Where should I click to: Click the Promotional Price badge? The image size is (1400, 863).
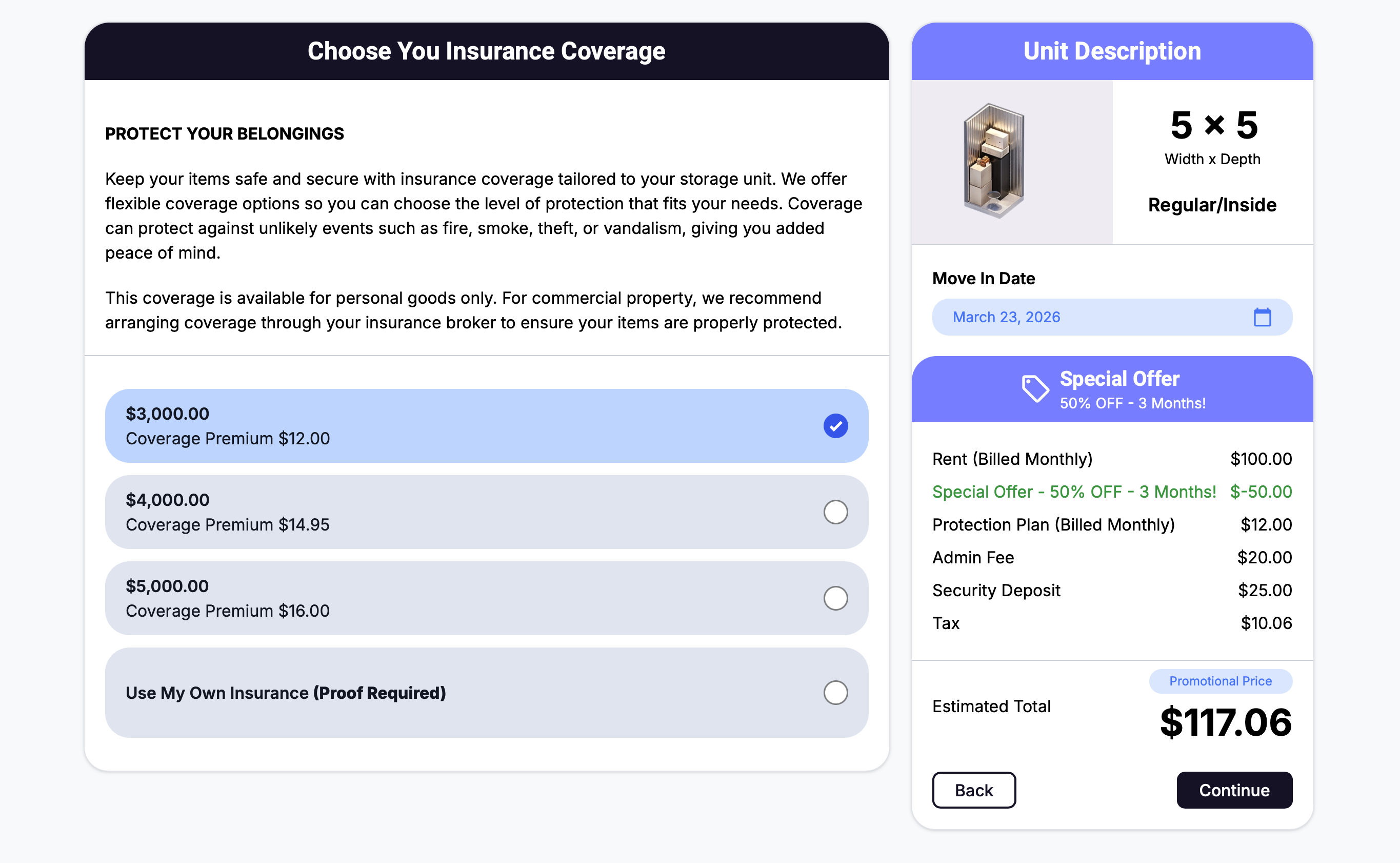coord(1221,681)
